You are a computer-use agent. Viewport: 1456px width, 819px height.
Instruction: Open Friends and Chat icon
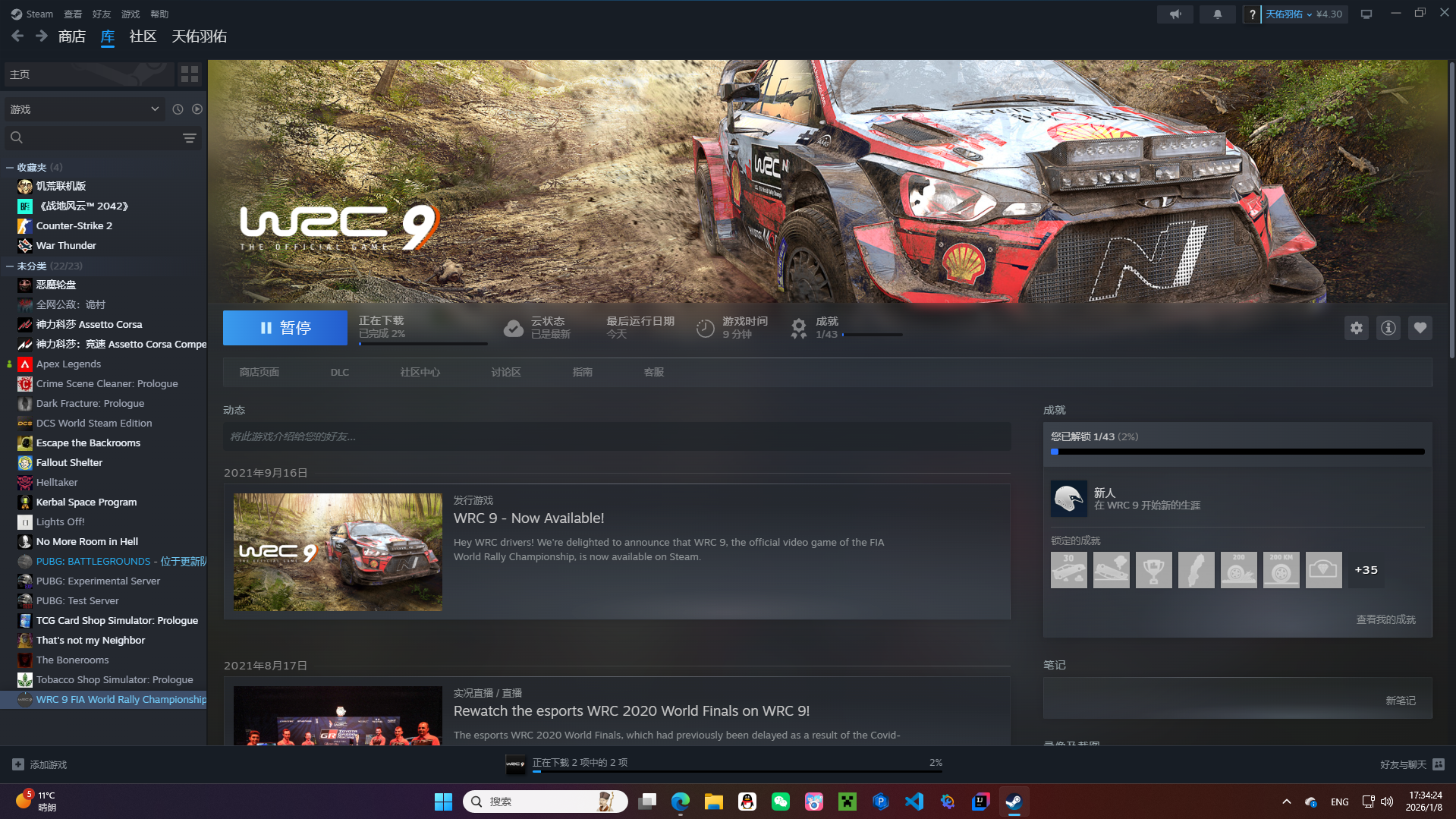point(1439,764)
